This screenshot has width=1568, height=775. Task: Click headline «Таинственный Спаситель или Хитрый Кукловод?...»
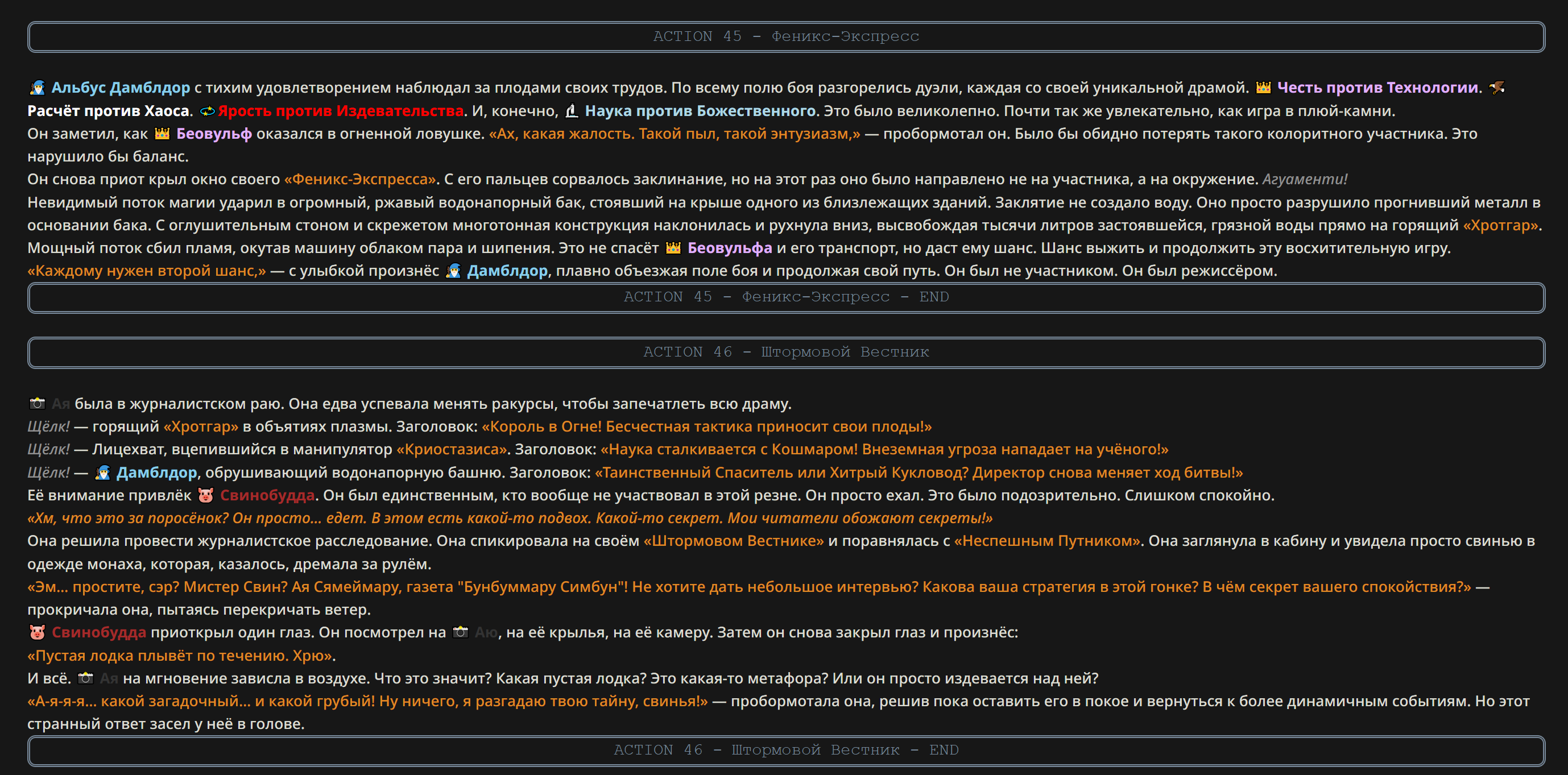[919, 473]
